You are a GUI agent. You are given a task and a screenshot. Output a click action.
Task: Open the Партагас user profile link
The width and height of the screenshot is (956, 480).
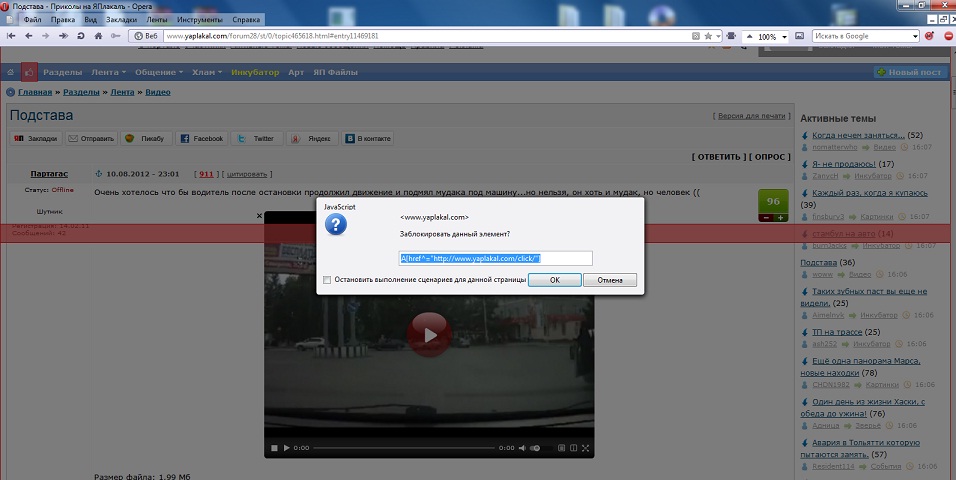(x=49, y=174)
